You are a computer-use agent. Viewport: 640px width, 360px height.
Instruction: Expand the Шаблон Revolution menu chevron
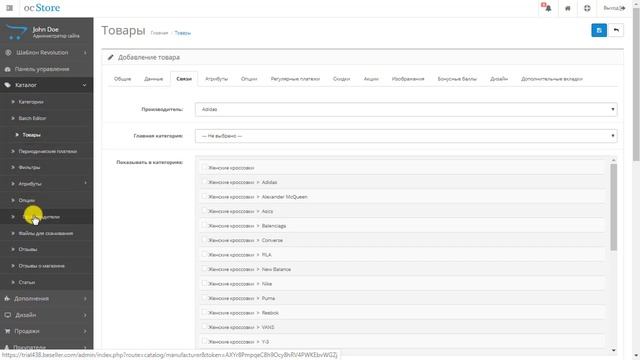coord(85,53)
